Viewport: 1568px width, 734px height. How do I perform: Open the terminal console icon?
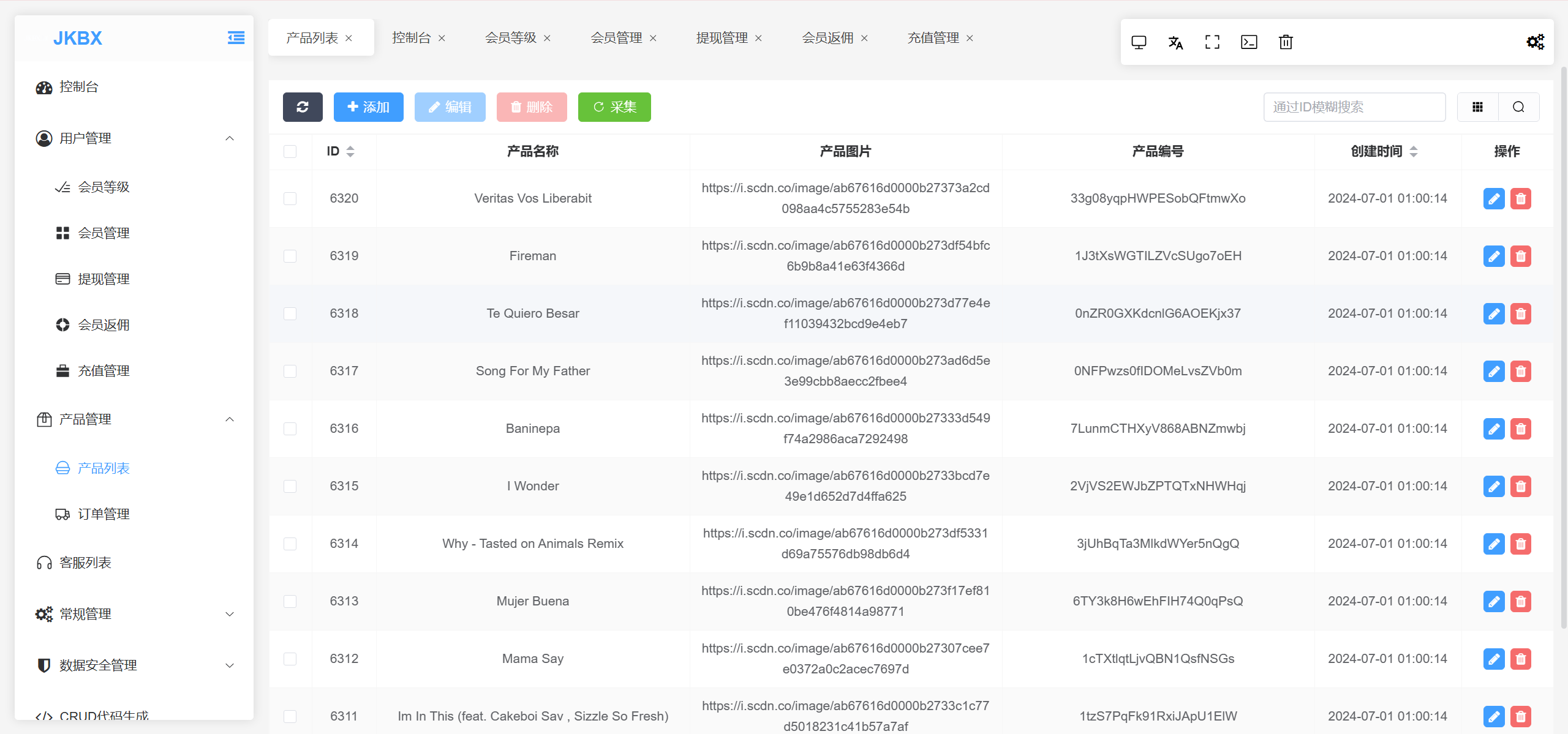tap(1249, 42)
